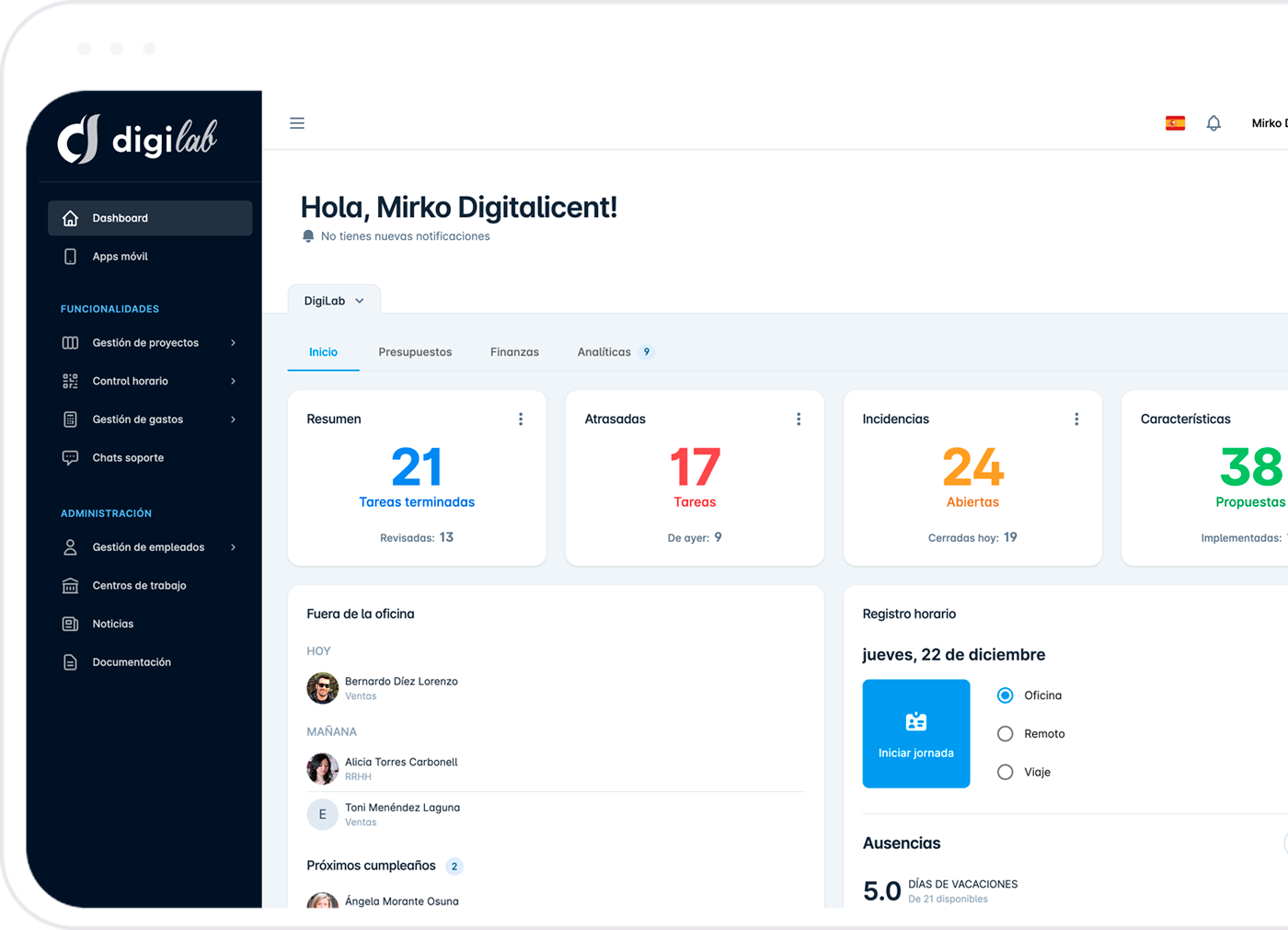Open the Resumen card options menu
The image size is (1288, 930).
click(x=521, y=419)
